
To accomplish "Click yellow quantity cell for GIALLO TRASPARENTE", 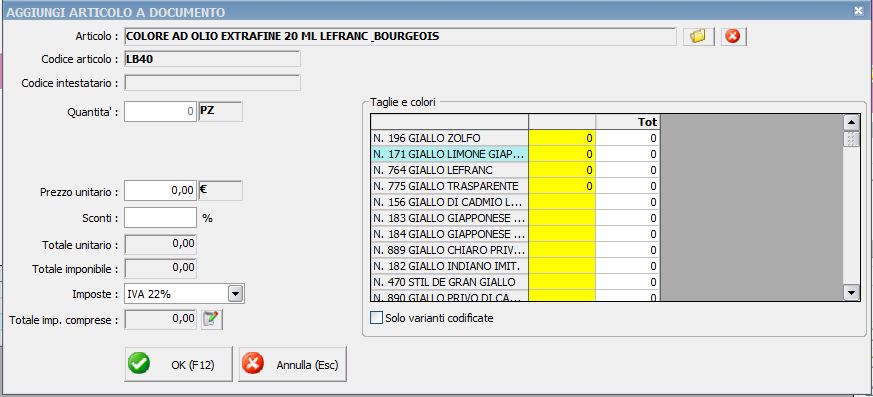I will 562,186.
